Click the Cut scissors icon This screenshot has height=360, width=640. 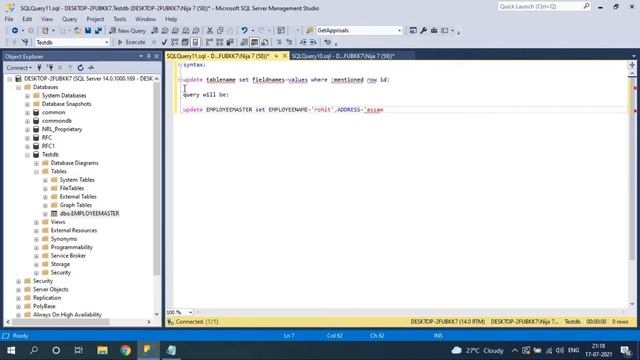pyautogui.click(x=210, y=31)
